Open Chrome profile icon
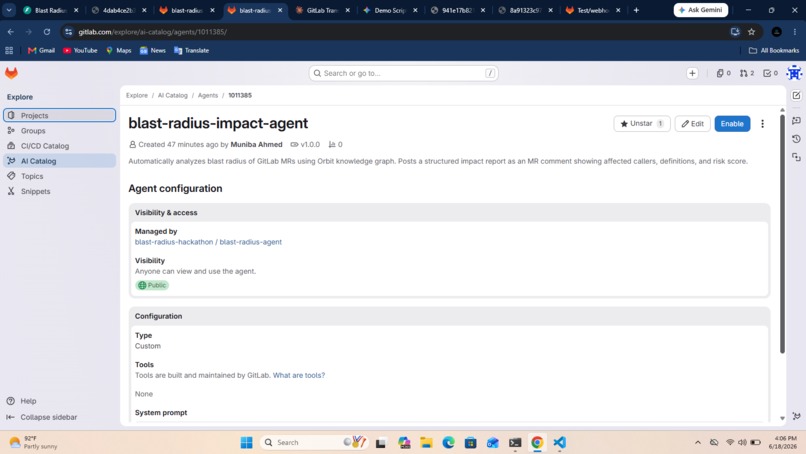 [x=777, y=32]
